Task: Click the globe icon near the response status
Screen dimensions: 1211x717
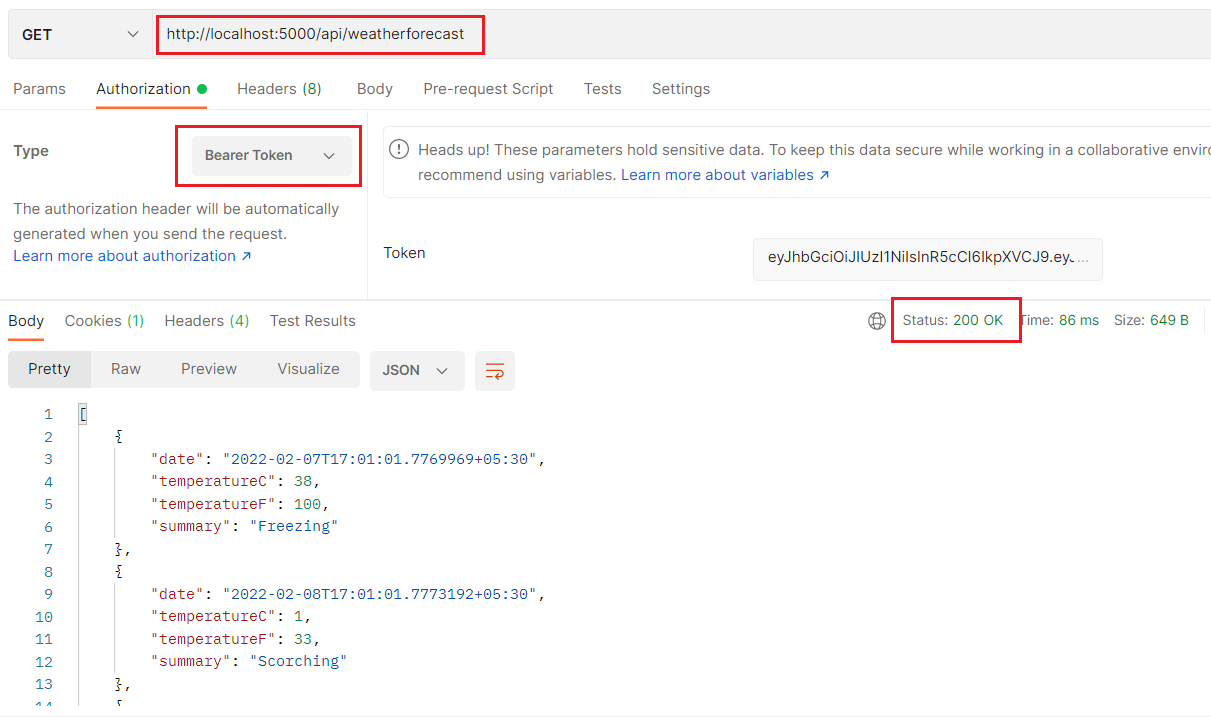Action: (x=877, y=320)
